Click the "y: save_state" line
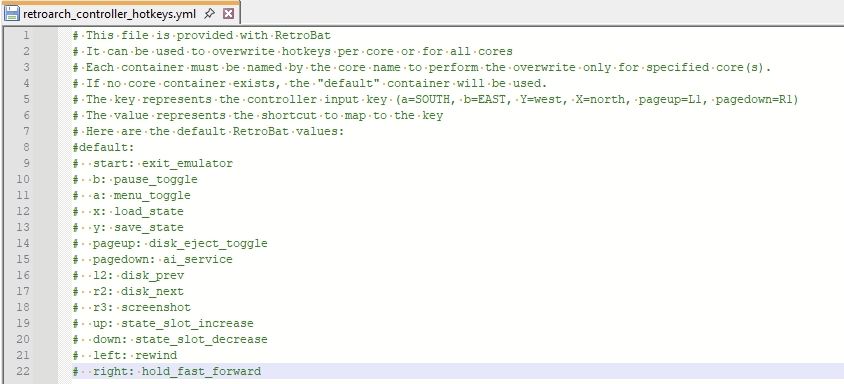Viewport: 844px width, 384px height. point(128,227)
